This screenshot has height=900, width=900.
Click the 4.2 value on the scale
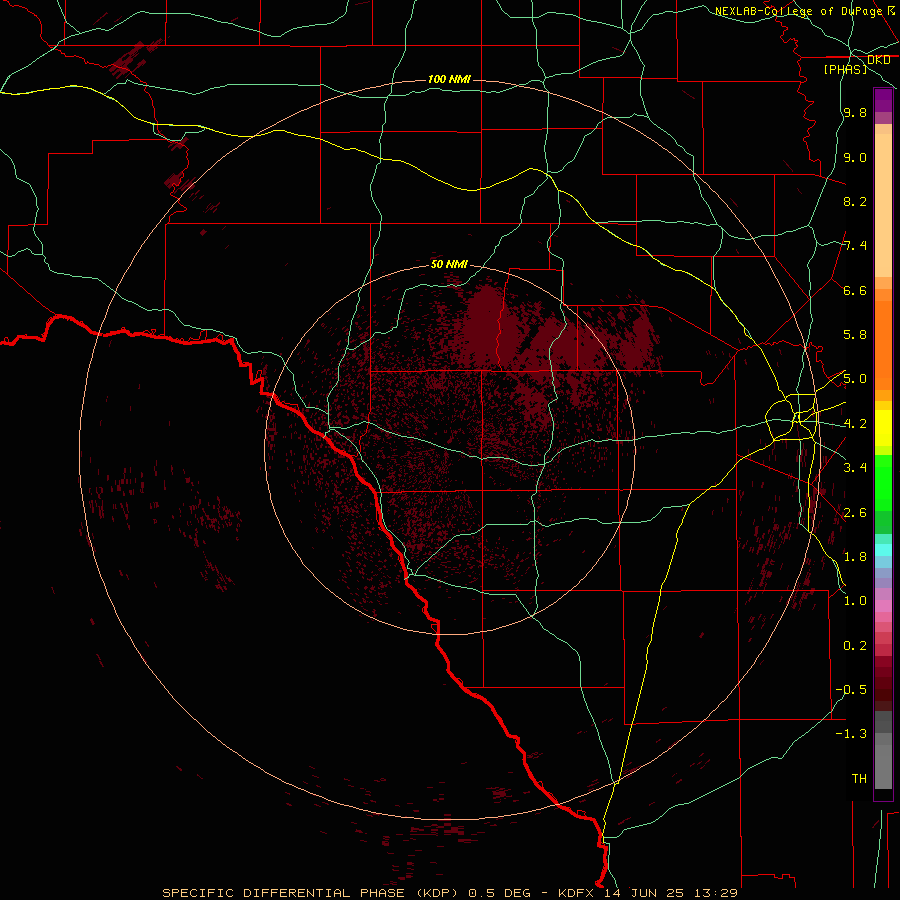click(x=855, y=424)
